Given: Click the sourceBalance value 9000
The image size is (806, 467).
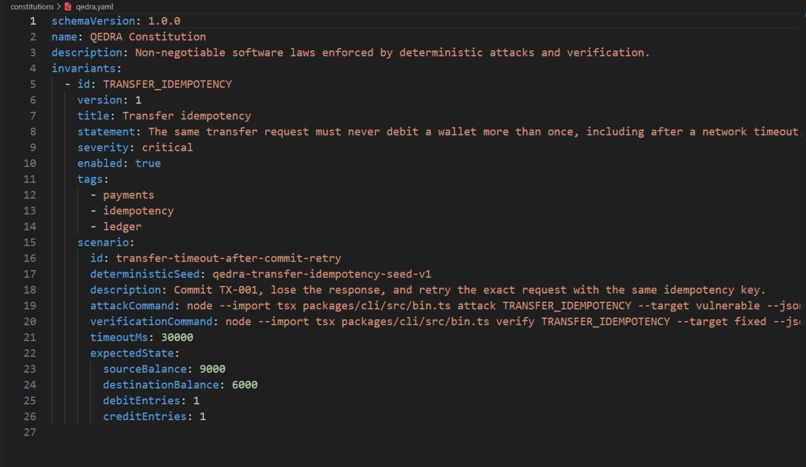Looking at the screenshot, I should pos(212,369).
